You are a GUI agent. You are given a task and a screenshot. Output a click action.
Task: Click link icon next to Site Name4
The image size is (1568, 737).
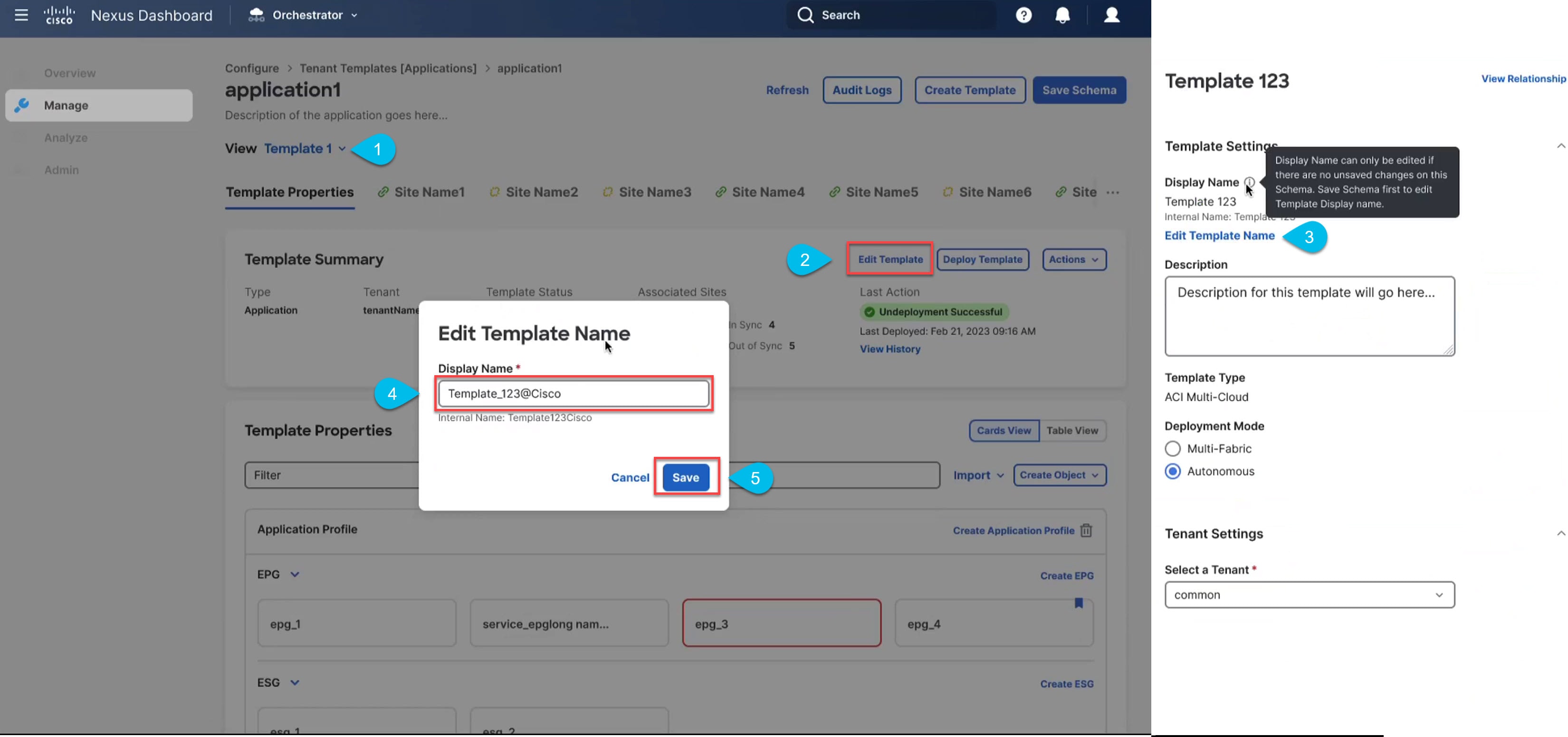[721, 192]
